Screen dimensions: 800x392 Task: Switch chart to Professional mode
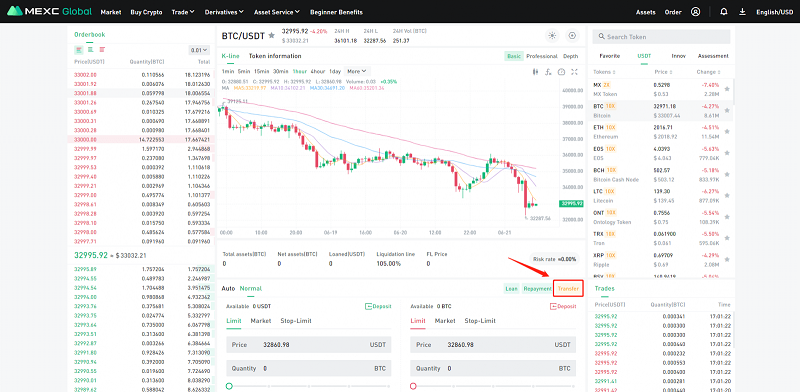coord(542,56)
